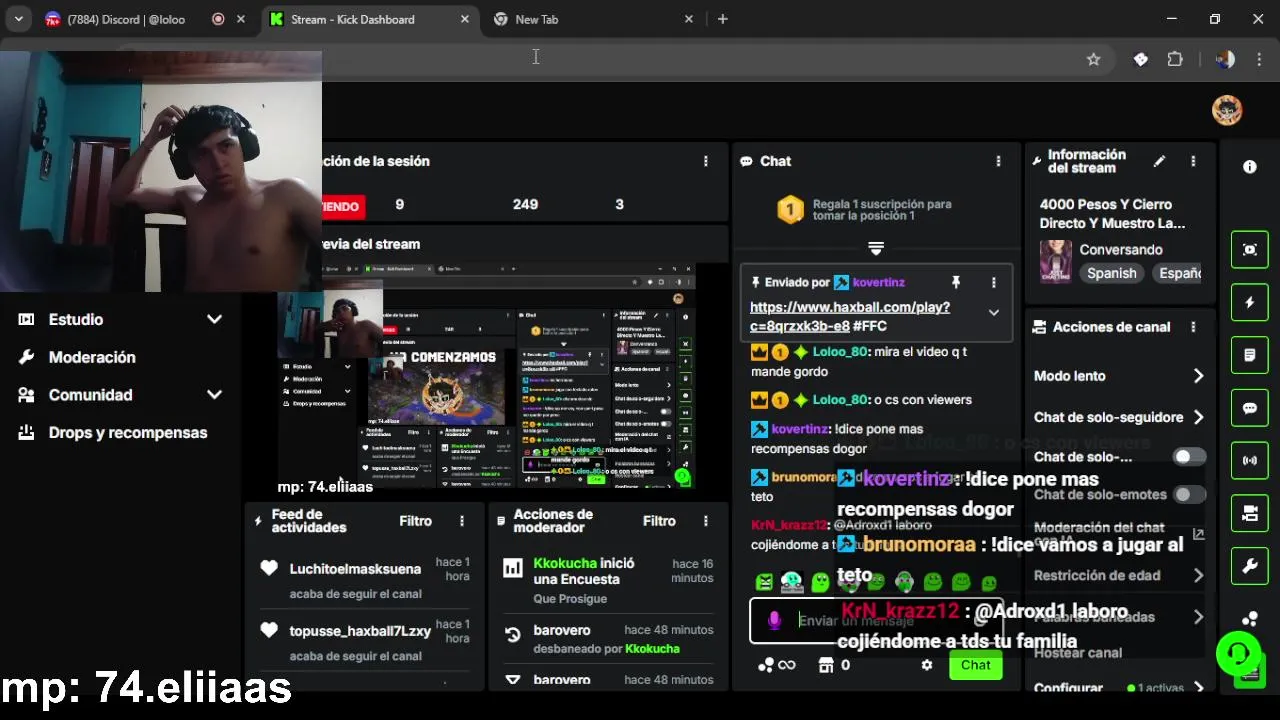This screenshot has width=1280, height=720.
Task: Click the Conversando category thumbnail
Action: [1056, 261]
